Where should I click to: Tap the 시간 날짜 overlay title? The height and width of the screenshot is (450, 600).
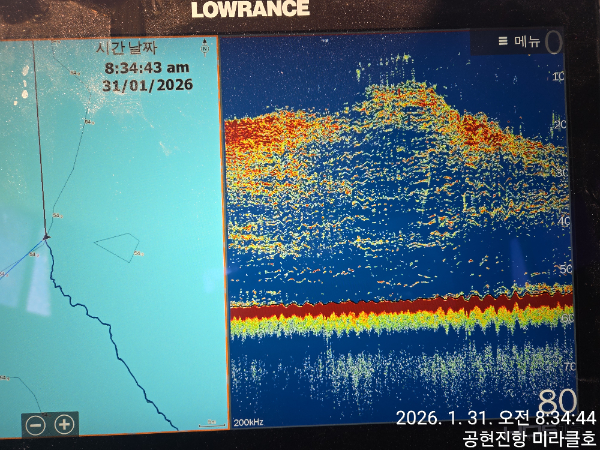point(126,48)
